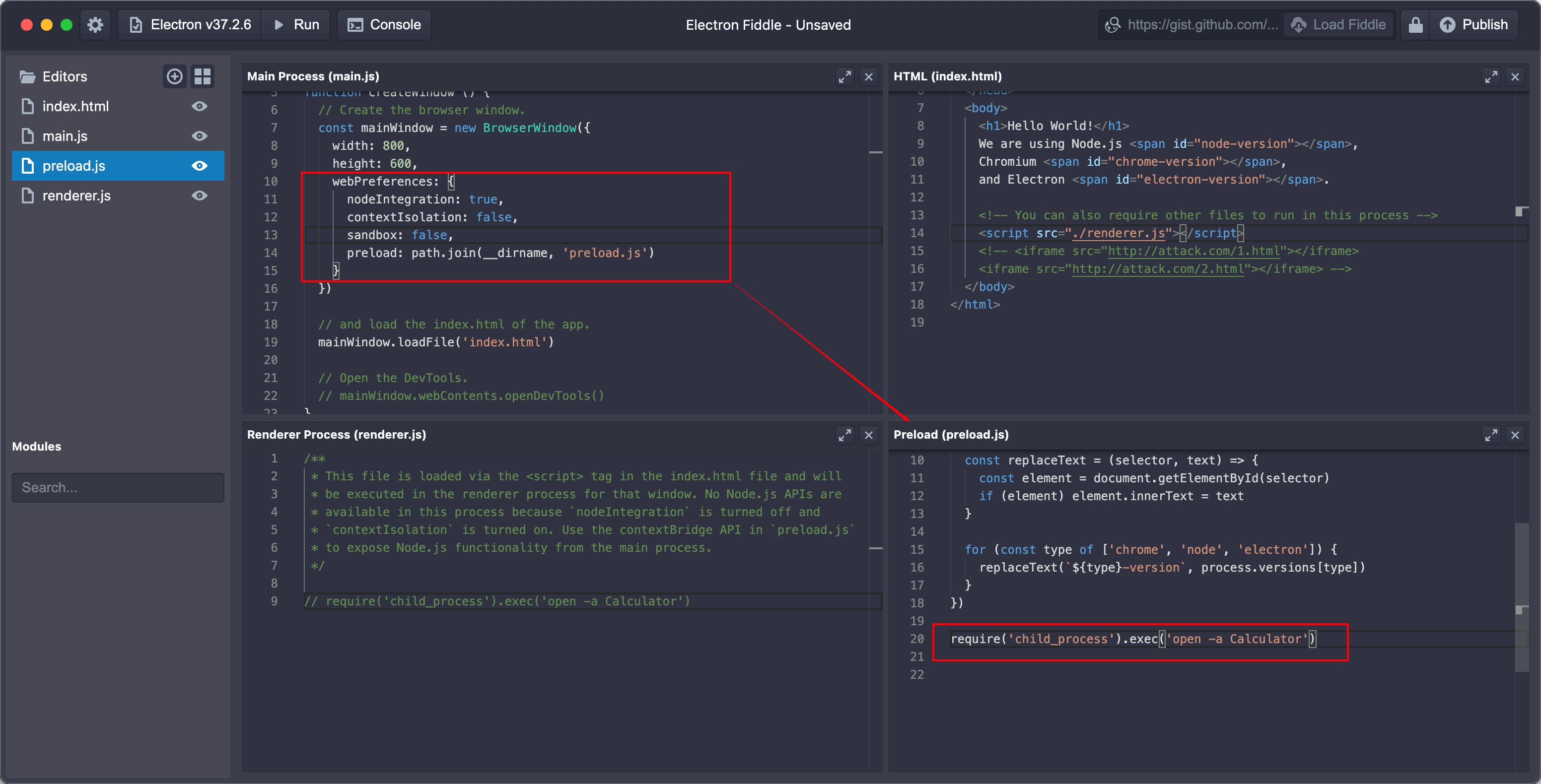Close the Main Process (main.js) editor
This screenshot has width=1541, height=784.
[869, 76]
